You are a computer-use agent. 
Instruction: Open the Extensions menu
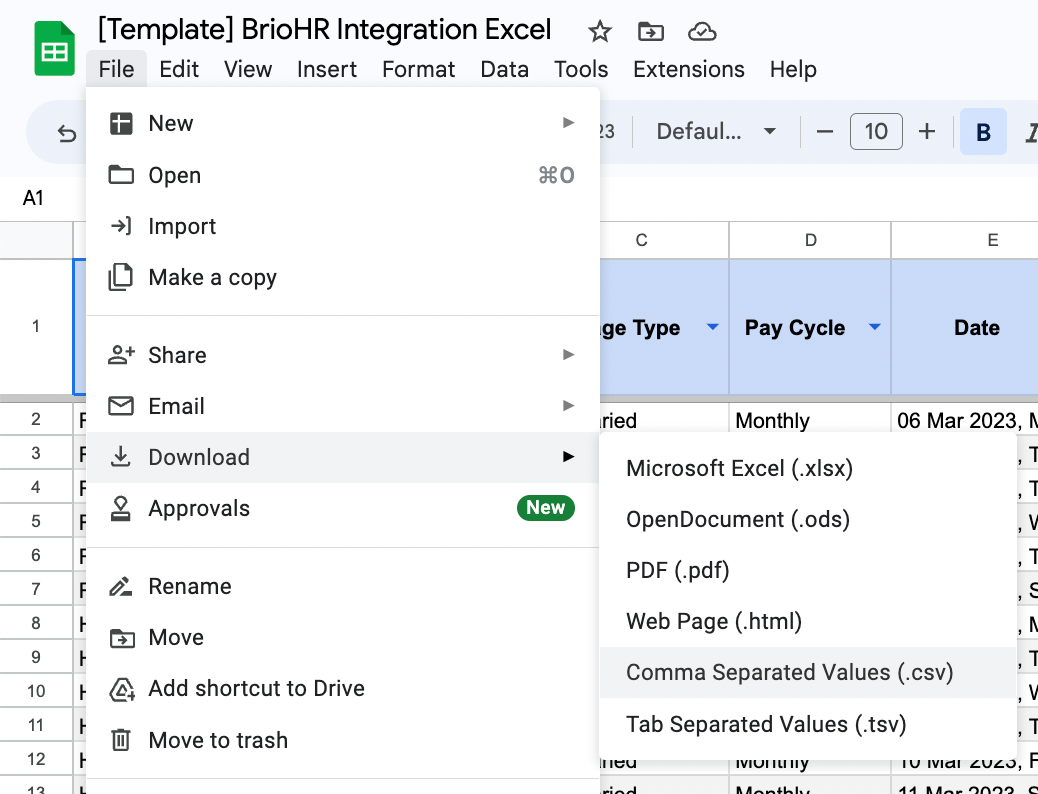688,69
